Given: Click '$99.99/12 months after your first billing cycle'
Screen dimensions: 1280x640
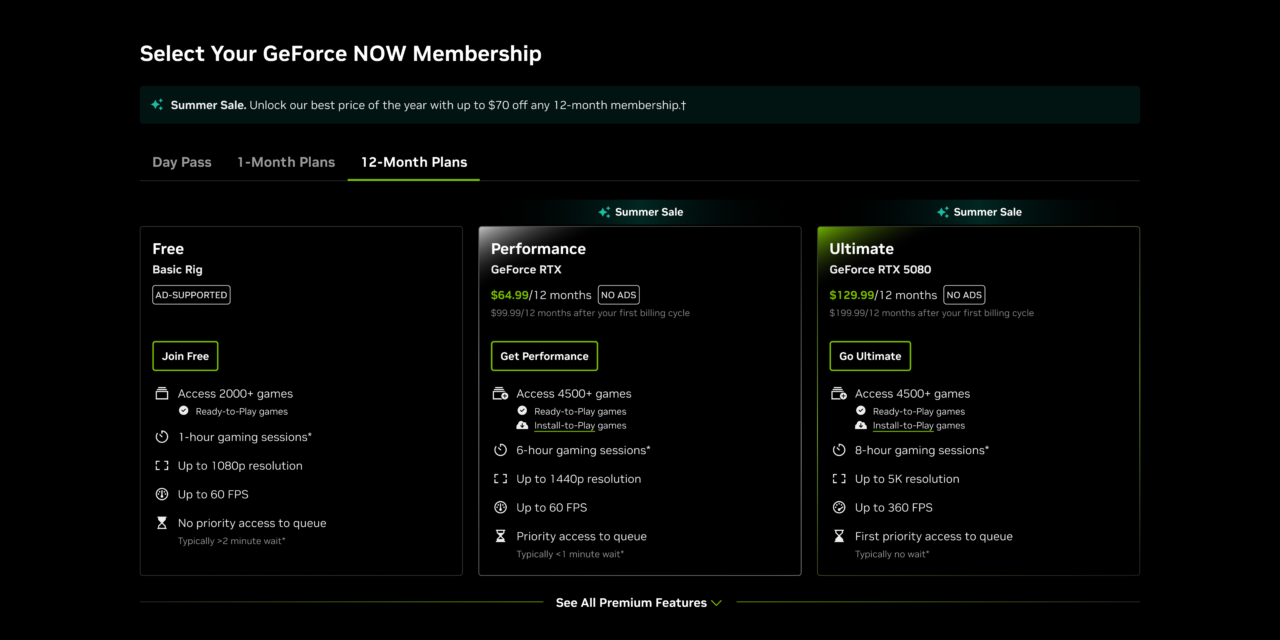Looking at the screenshot, I should 590,313.
